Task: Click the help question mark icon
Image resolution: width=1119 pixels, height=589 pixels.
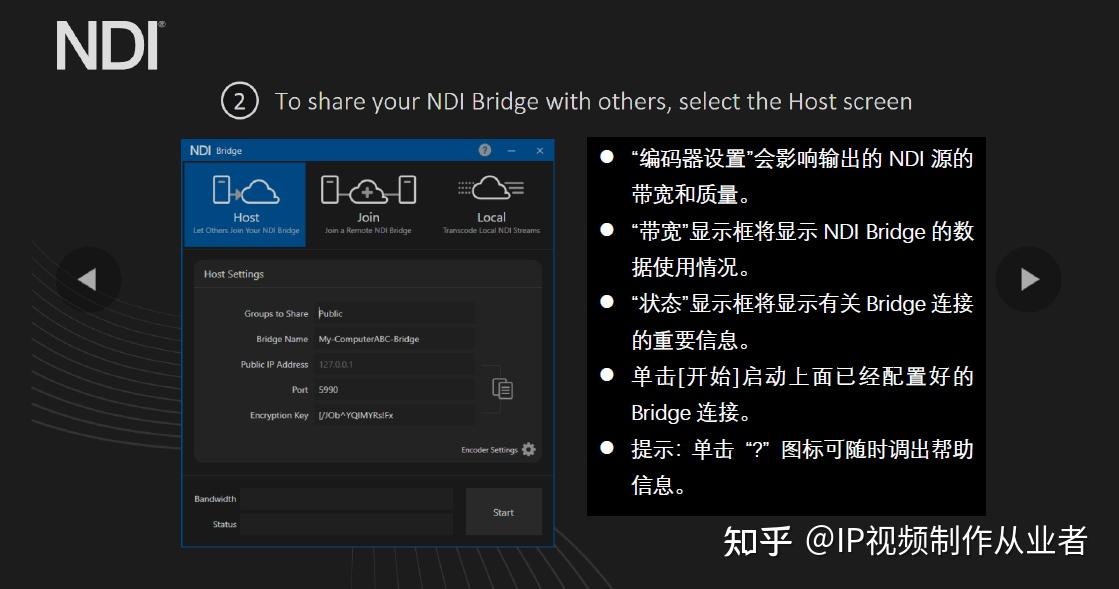Action: (x=485, y=149)
